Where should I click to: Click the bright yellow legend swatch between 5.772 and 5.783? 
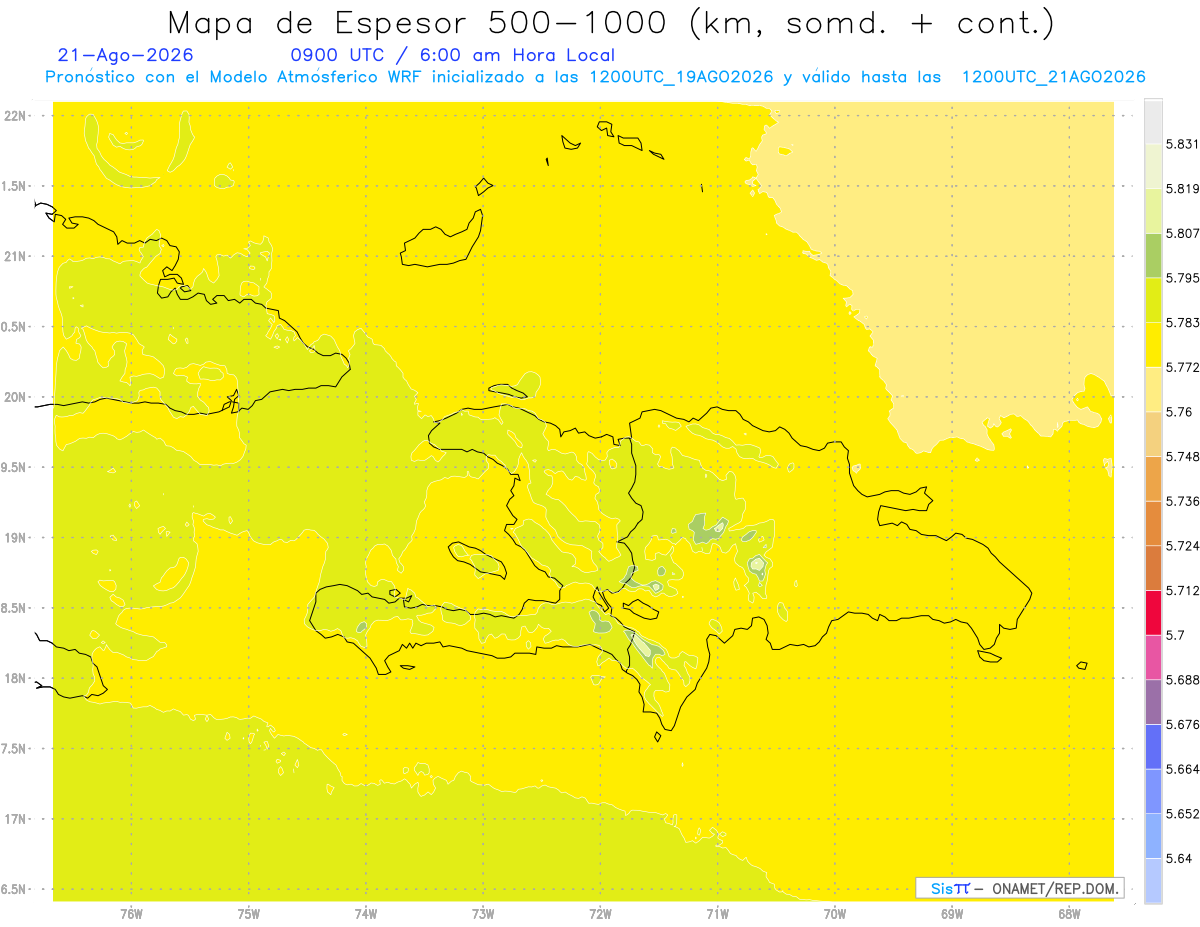pos(1153,344)
